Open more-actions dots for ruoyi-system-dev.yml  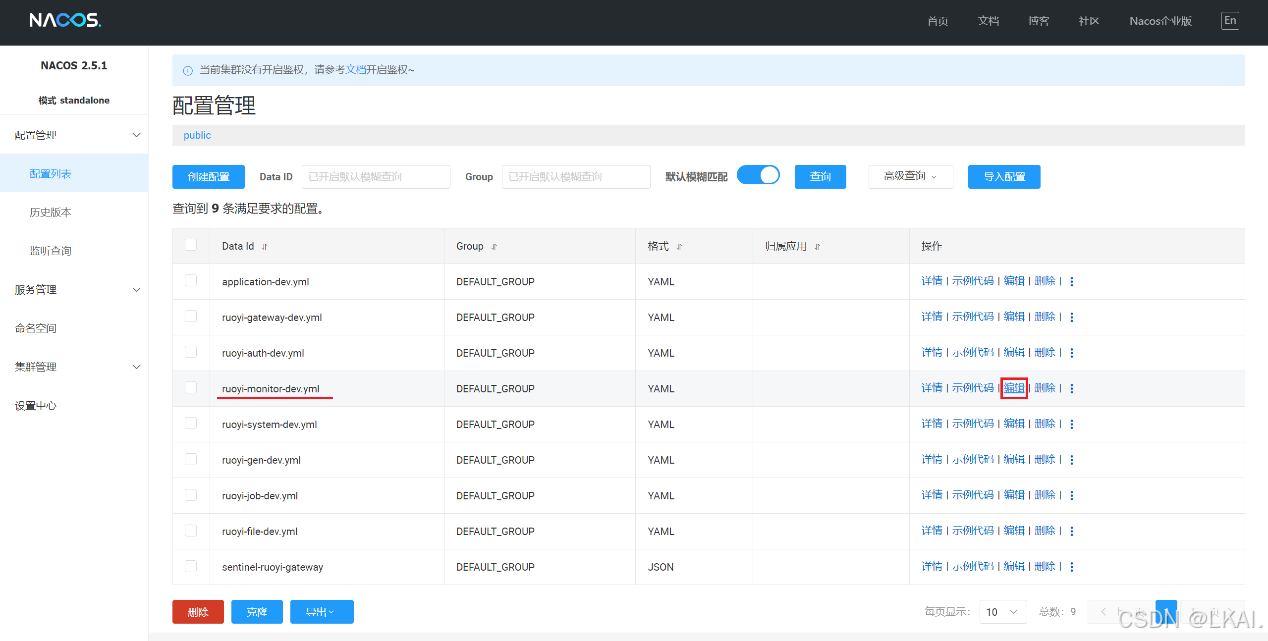[x=1072, y=424]
